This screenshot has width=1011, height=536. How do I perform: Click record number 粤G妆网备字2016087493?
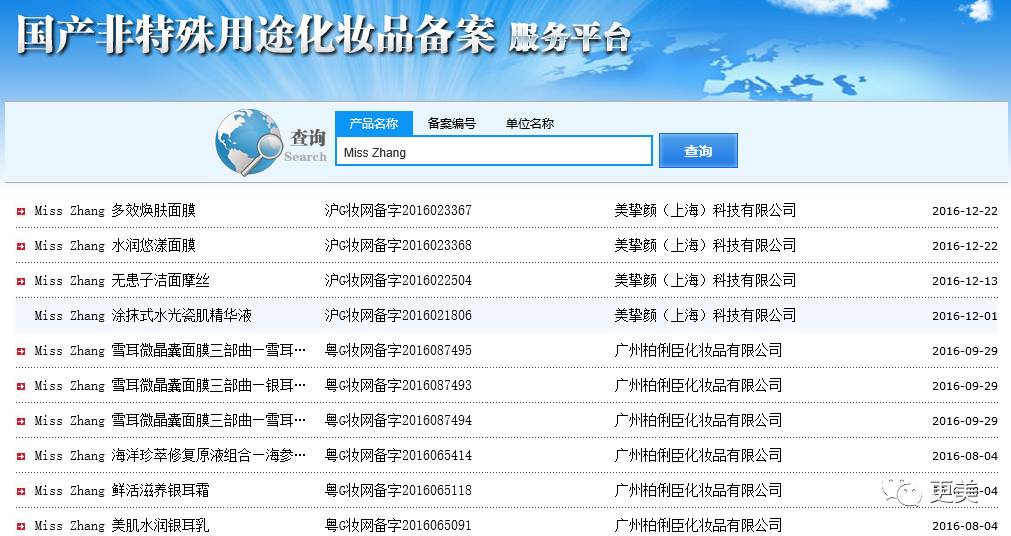coord(398,385)
